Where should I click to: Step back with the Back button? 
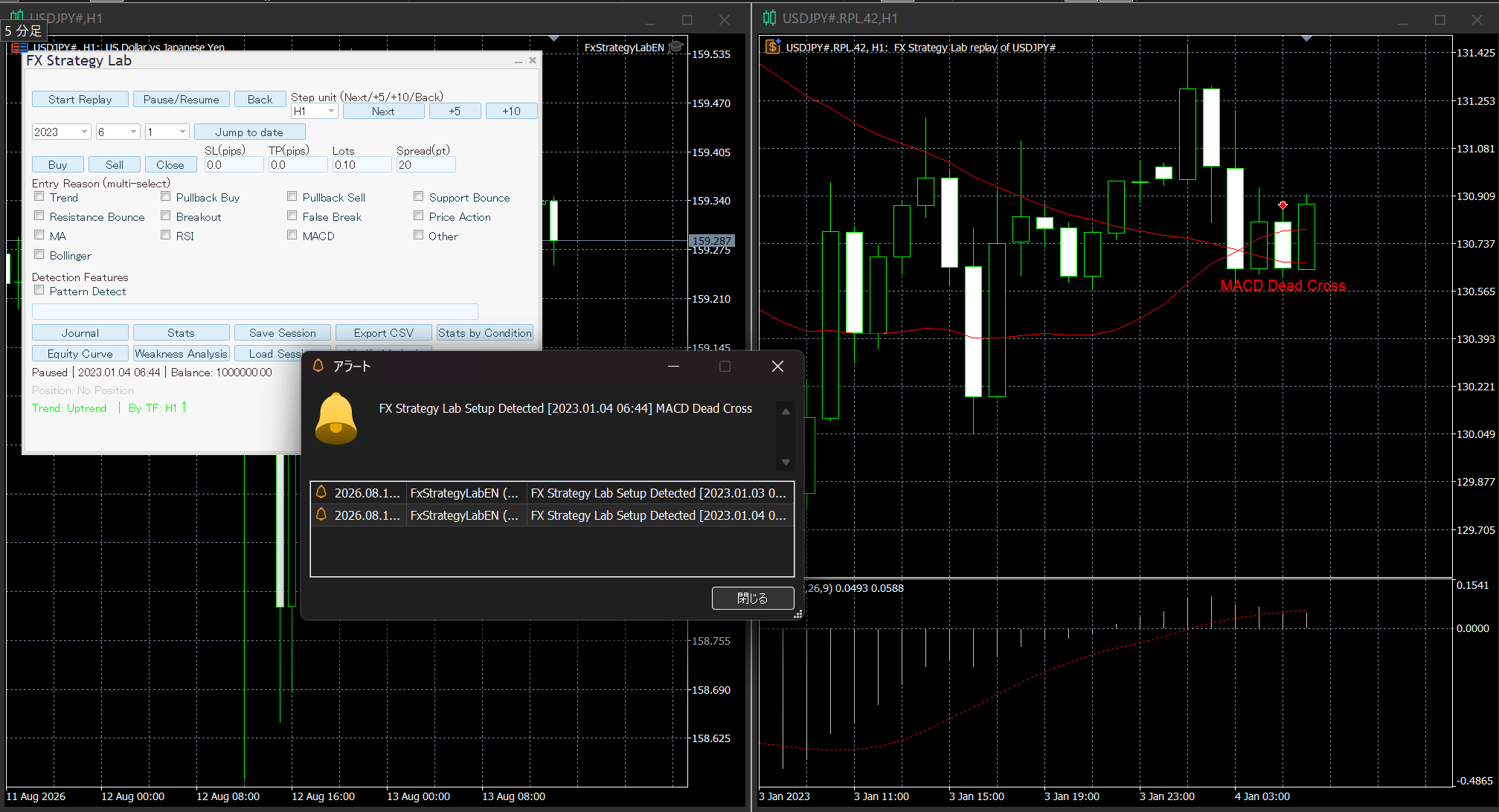tap(260, 100)
